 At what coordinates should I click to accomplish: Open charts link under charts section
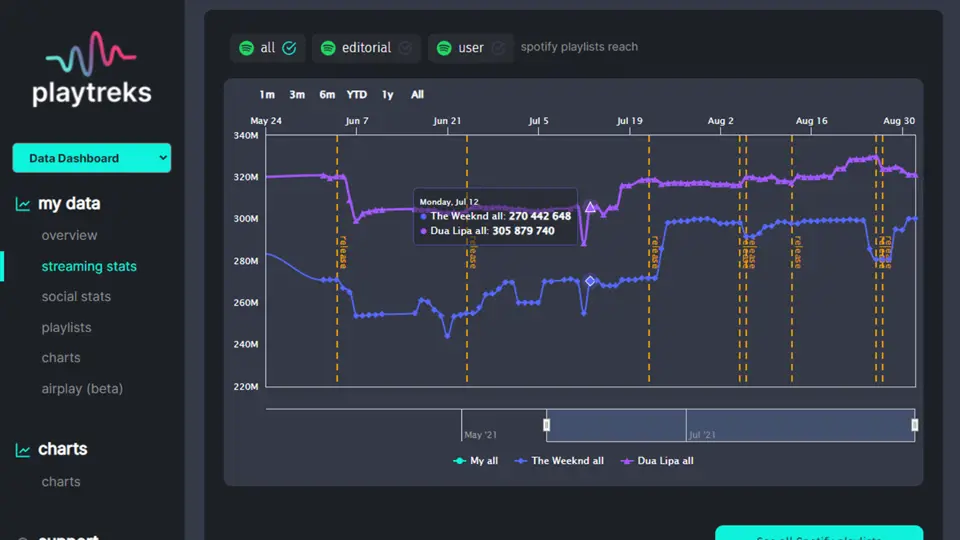coord(61,482)
